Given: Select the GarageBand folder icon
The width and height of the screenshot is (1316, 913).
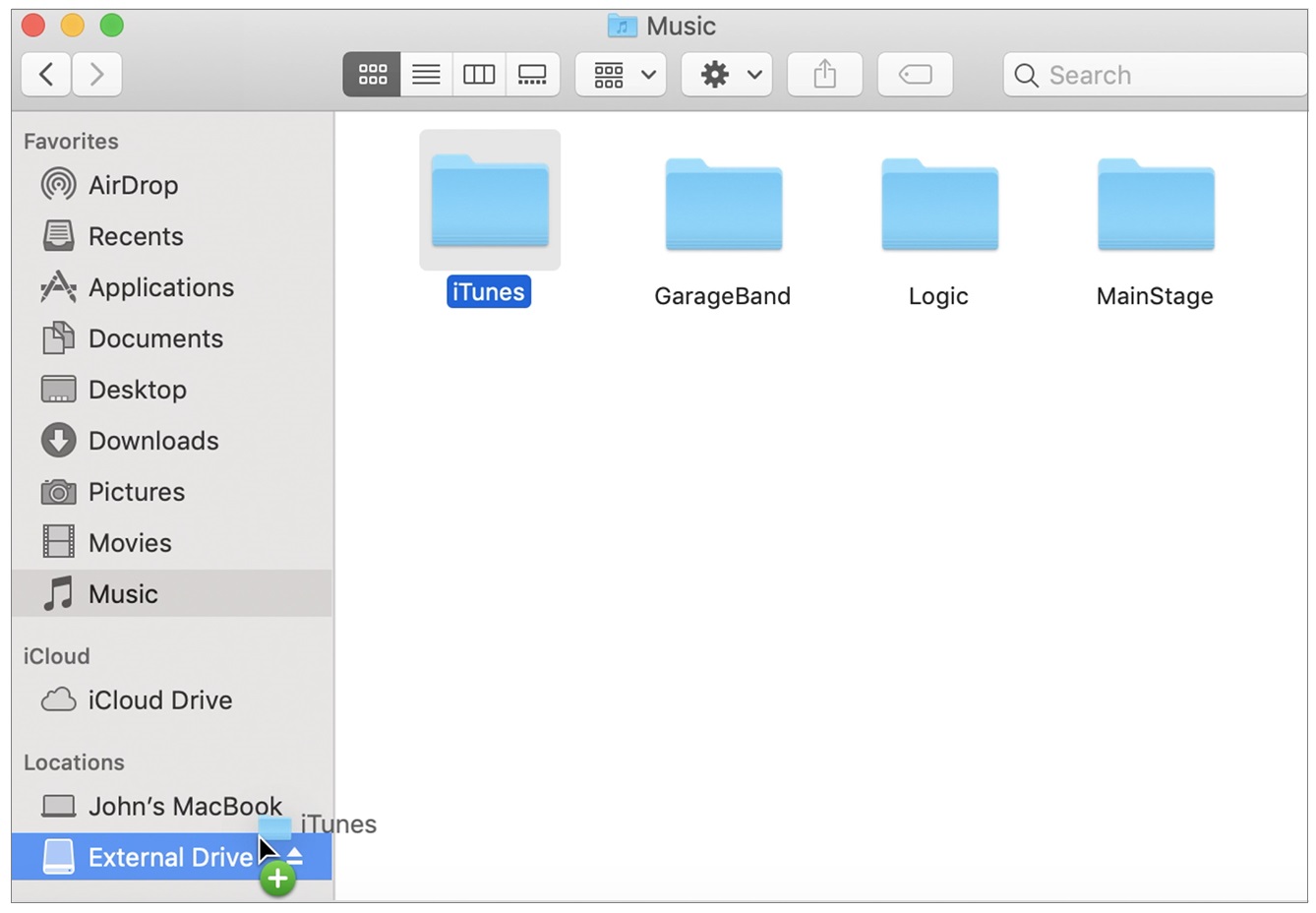Looking at the screenshot, I should coord(723,204).
